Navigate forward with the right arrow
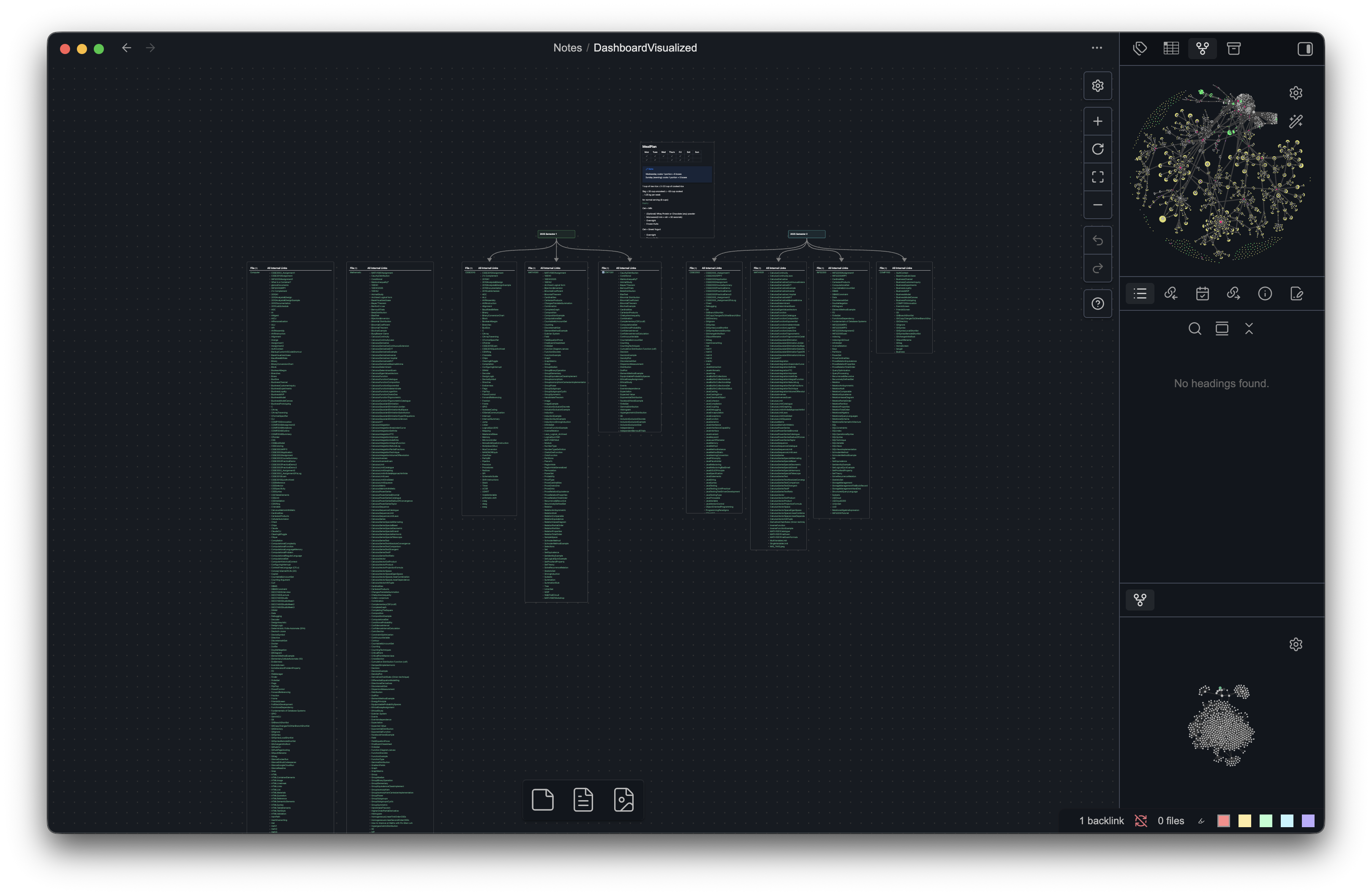The image size is (1372, 896). [150, 48]
